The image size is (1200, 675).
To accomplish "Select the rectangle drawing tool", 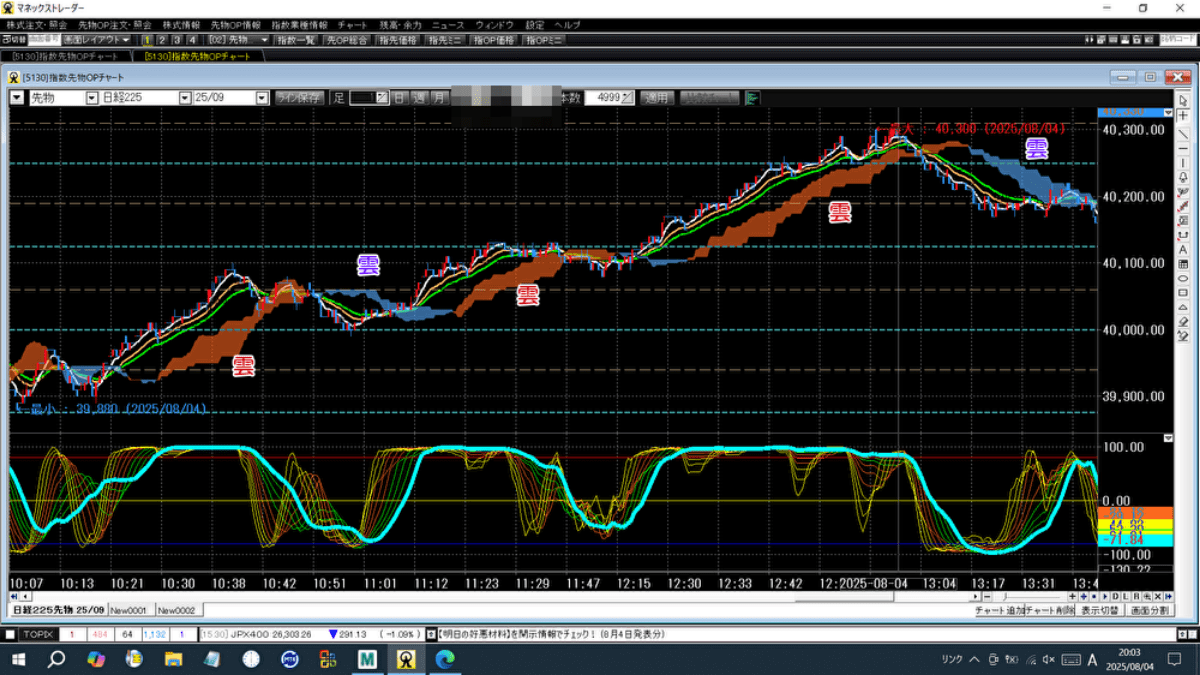I will point(1183,293).
